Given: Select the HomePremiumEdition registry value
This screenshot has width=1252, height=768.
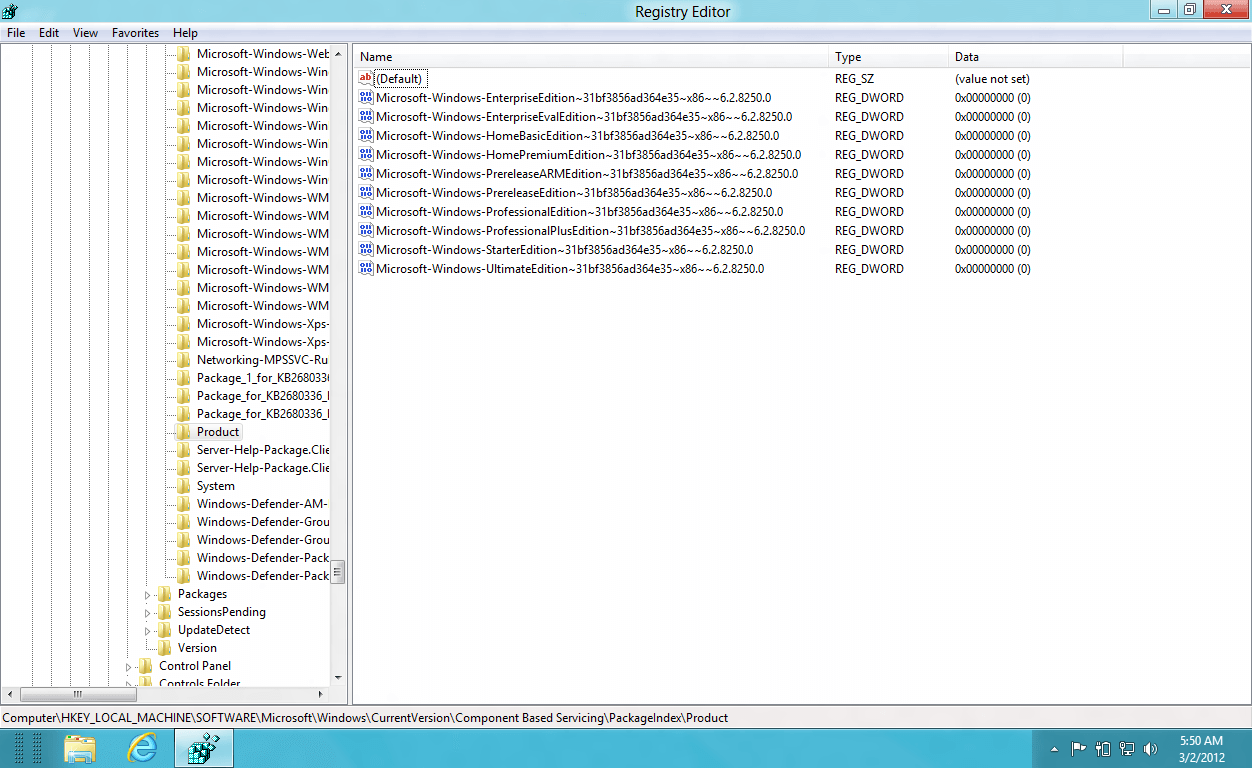Looking at the screenshot, I should coord(588,155).
